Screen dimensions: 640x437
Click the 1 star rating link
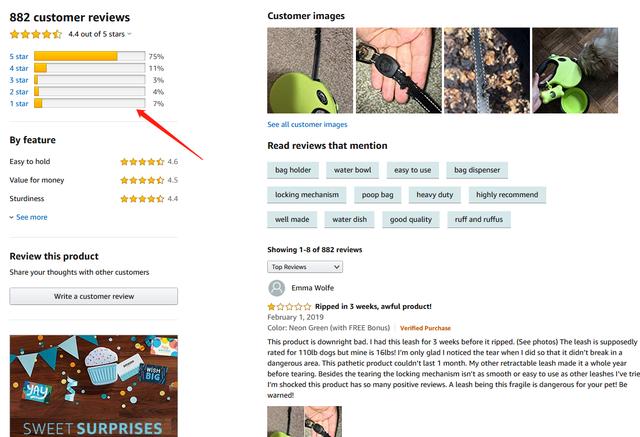tap(19, 103)
